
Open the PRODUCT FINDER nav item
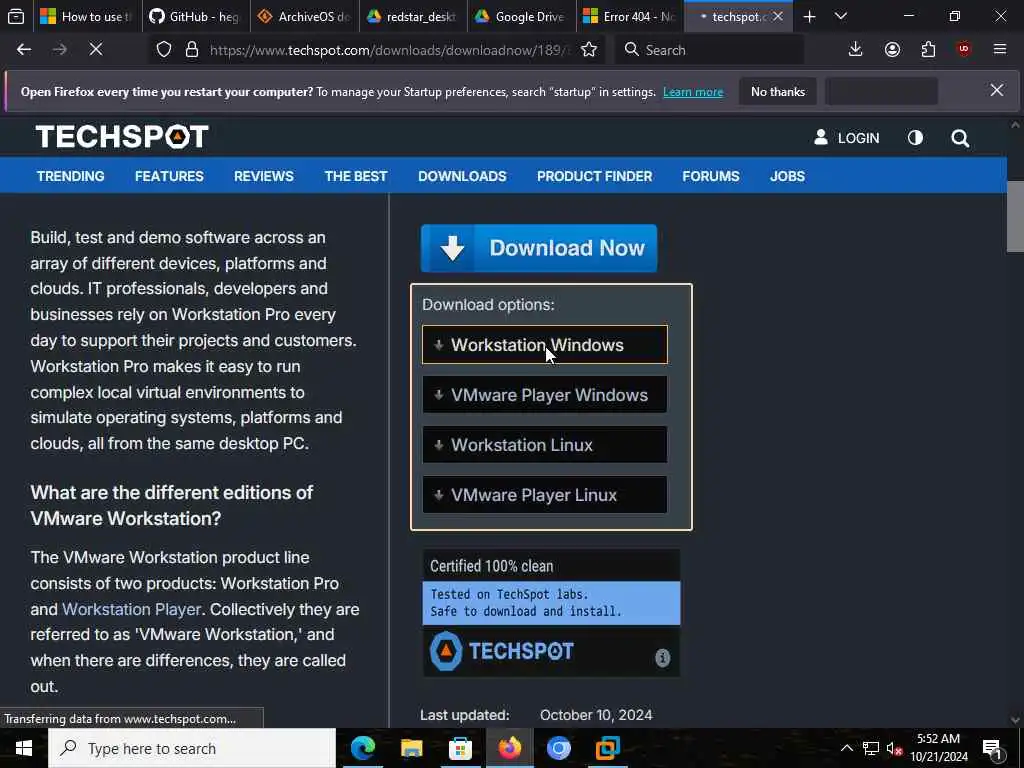tap(594, 176)
